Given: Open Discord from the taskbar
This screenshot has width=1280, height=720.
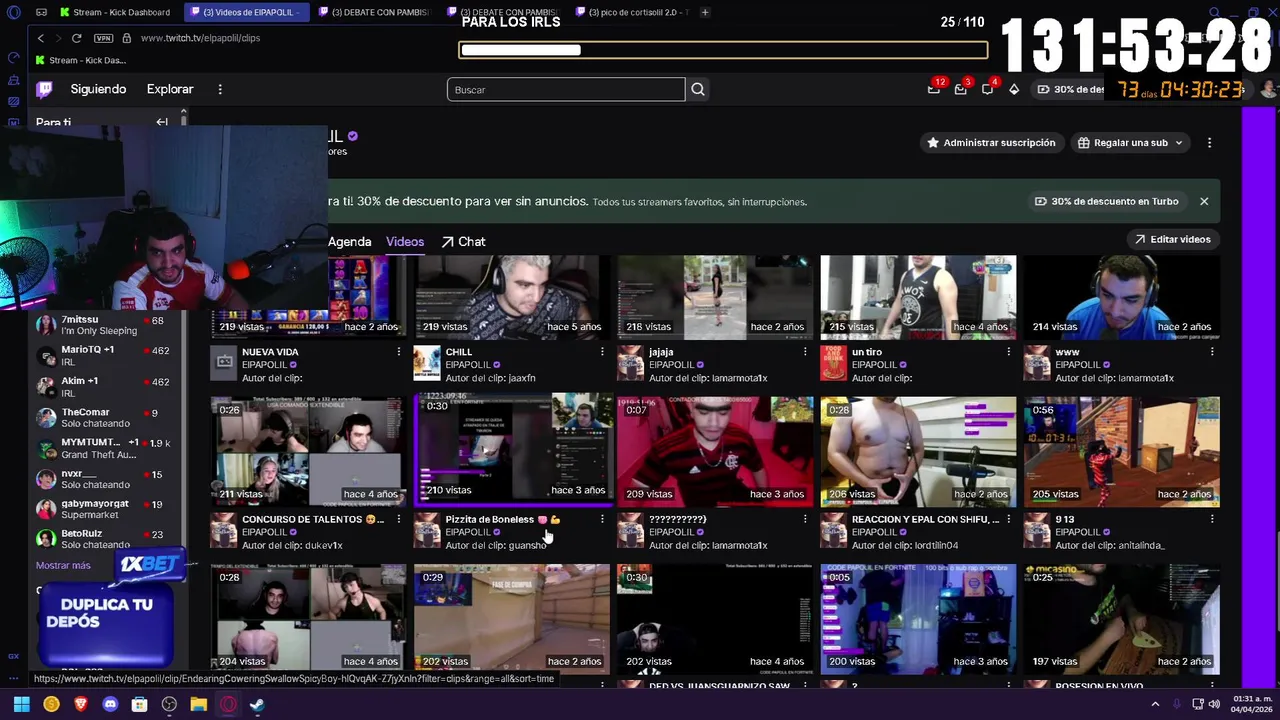Looking at the screenshot, I should (x=110, y=704).
